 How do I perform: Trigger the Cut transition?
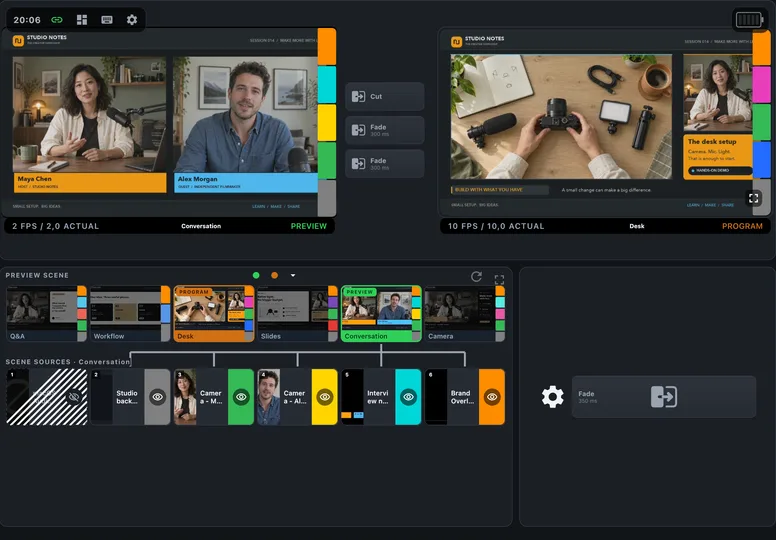(x=385, y=97)
